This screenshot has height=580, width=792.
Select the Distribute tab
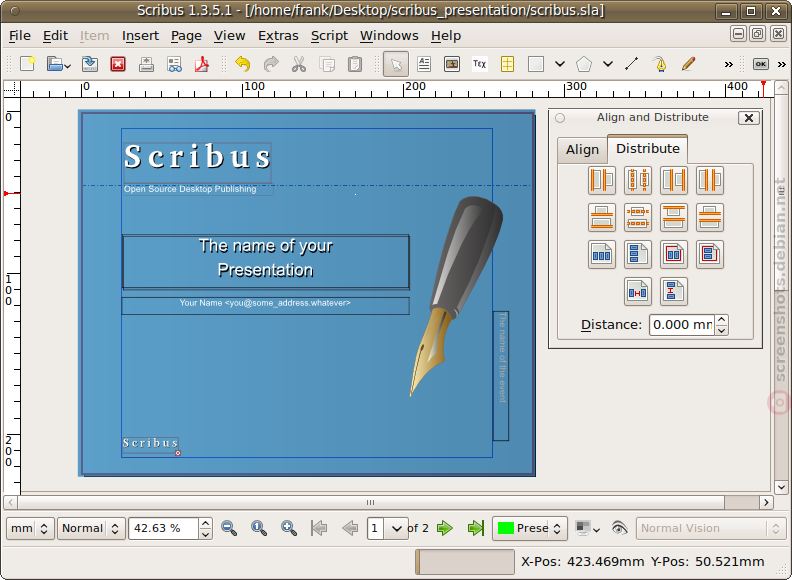click(x=648, y=149)
